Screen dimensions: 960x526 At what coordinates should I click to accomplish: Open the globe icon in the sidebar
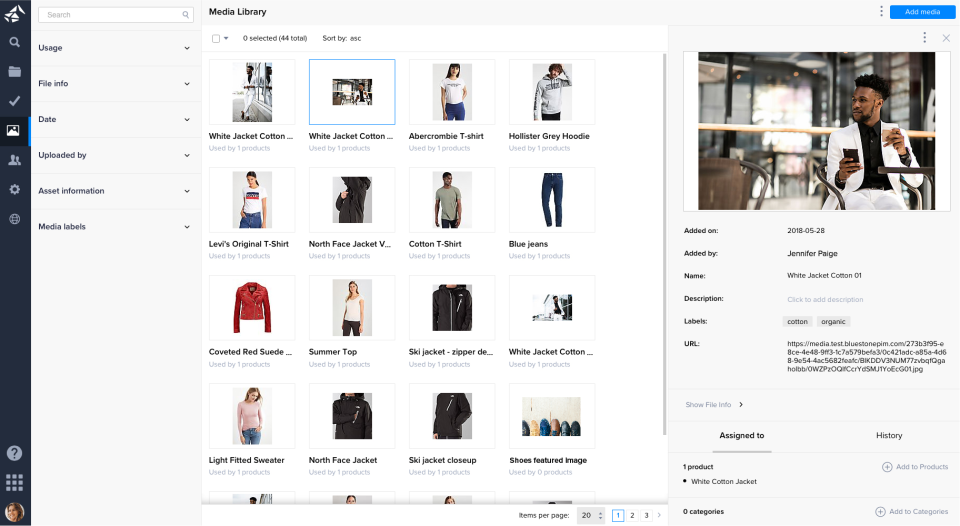coord(15,219)
